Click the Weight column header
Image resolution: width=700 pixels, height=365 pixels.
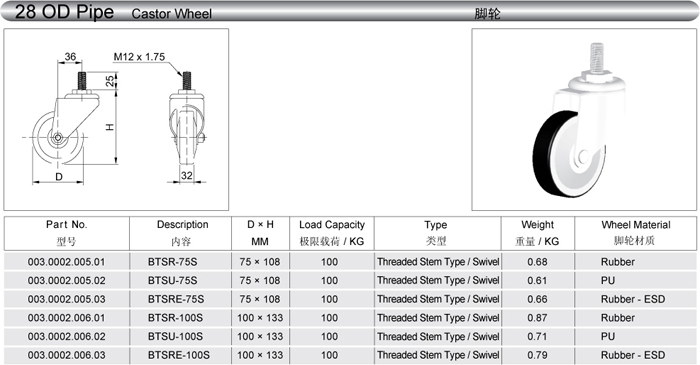(538, 233)
